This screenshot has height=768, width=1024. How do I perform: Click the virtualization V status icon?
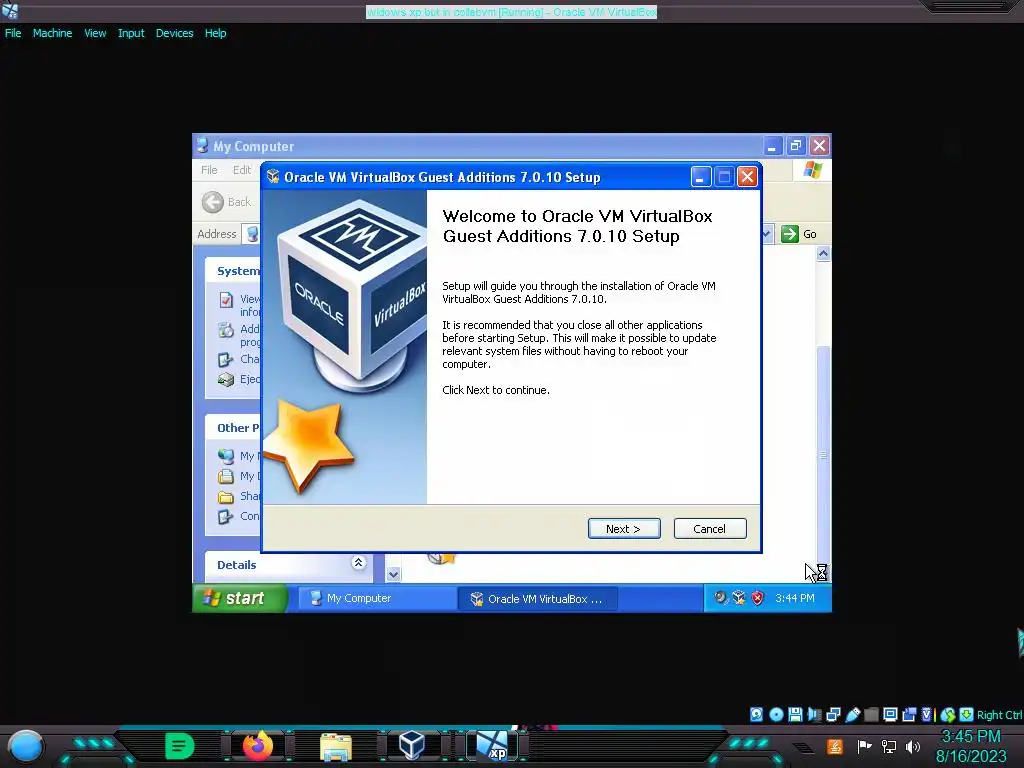click(x=927, y=714)
